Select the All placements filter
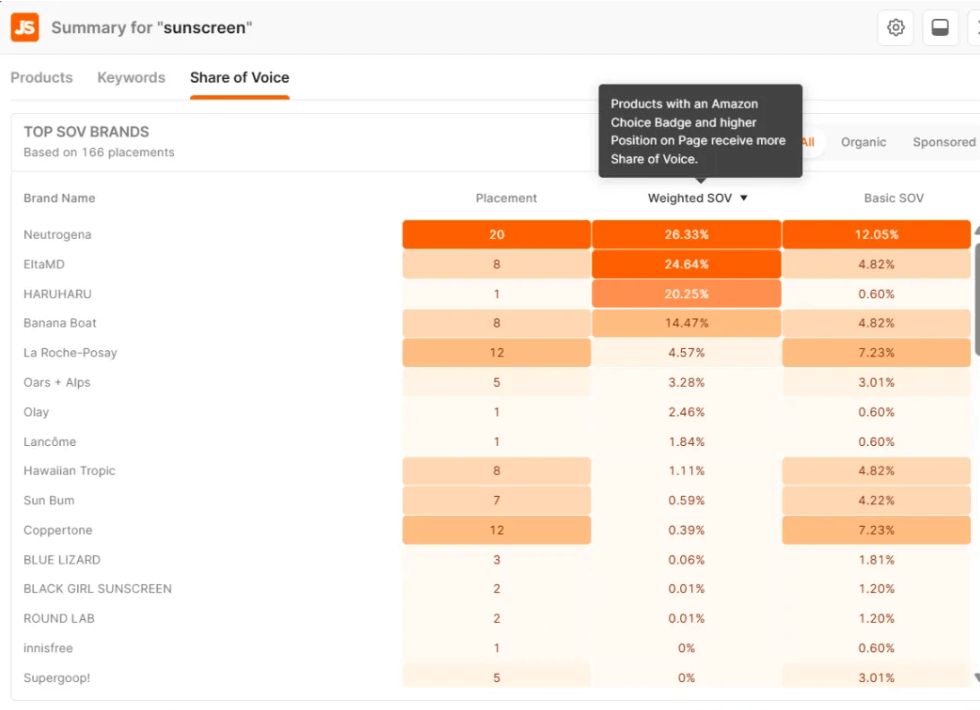The image size is (980, 710). (808, 142)
